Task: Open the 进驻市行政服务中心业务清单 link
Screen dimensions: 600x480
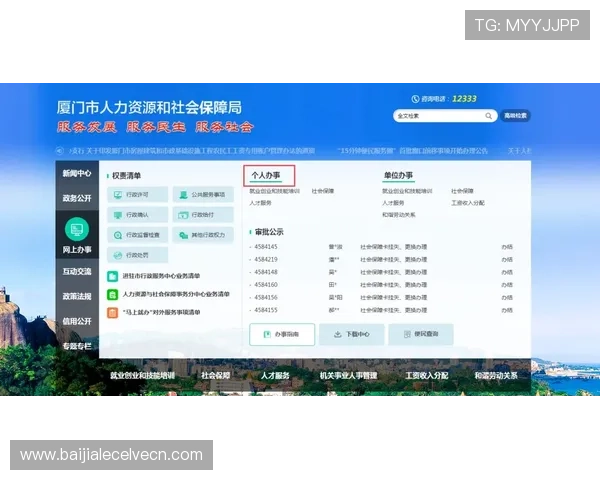Action: pyautogui.click(x=161, y=276)
